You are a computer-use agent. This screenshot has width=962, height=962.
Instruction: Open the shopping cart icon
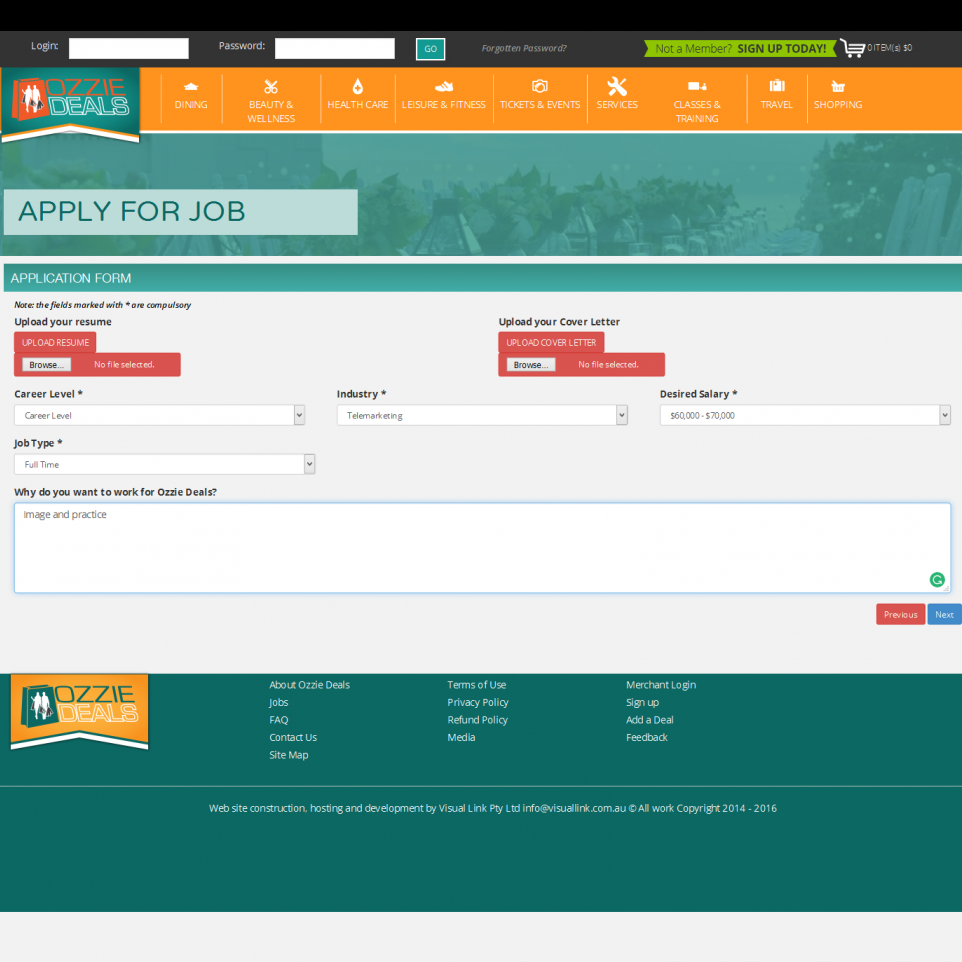pos(852,48)
